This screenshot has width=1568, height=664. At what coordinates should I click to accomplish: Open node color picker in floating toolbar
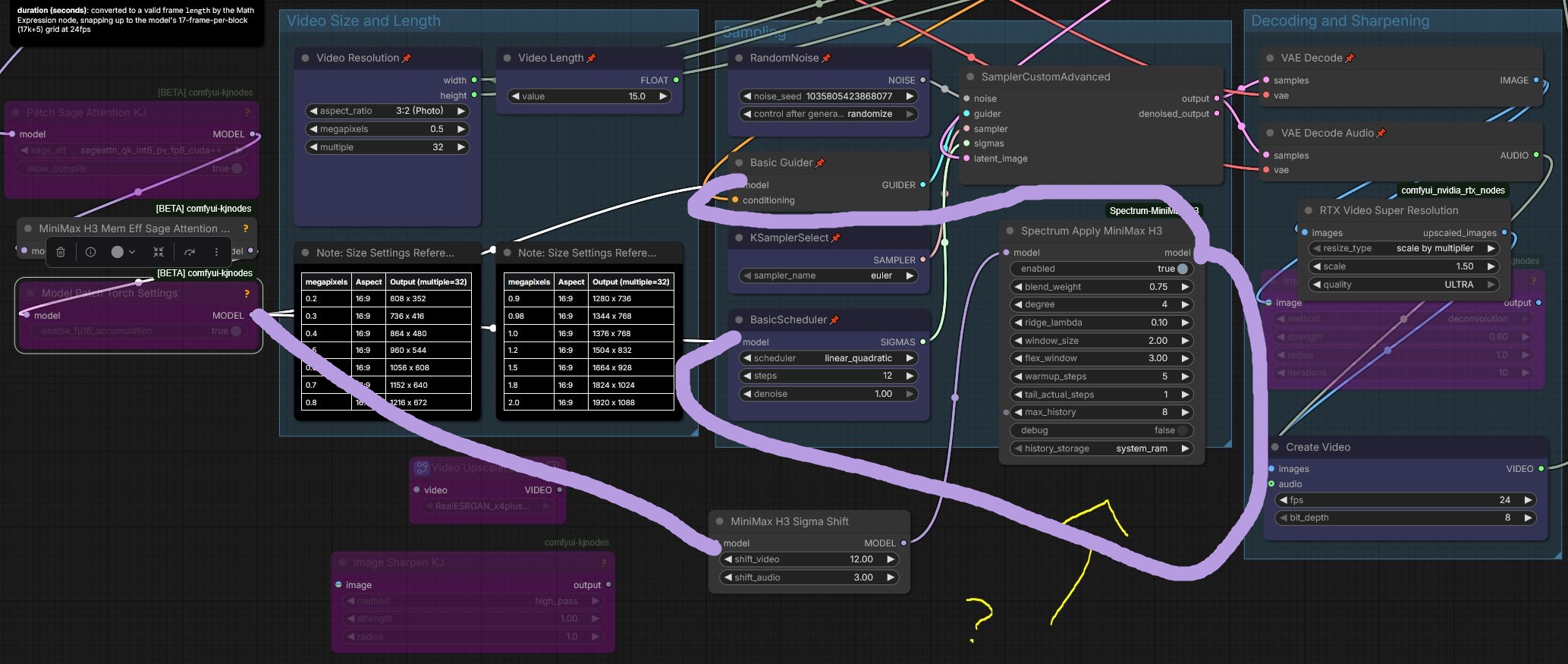(123, 252)
